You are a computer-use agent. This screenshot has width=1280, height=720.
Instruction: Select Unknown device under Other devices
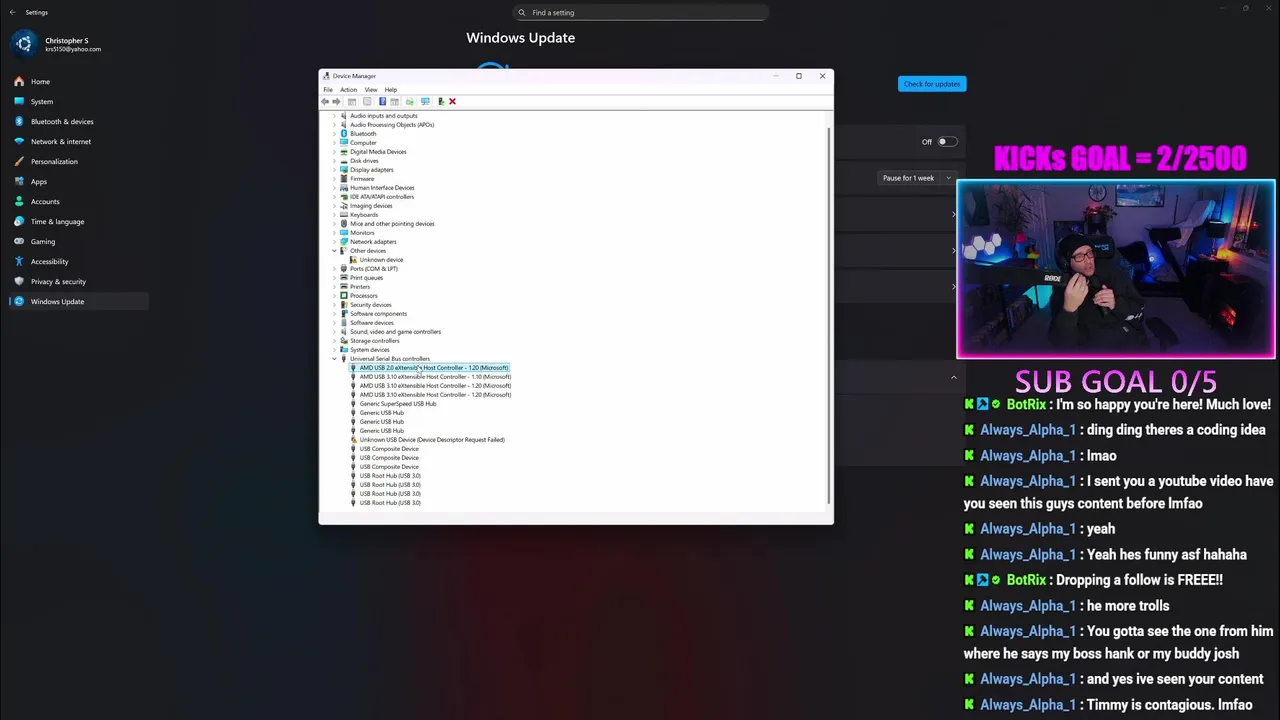pyautogui.click(x=381, y=259)
